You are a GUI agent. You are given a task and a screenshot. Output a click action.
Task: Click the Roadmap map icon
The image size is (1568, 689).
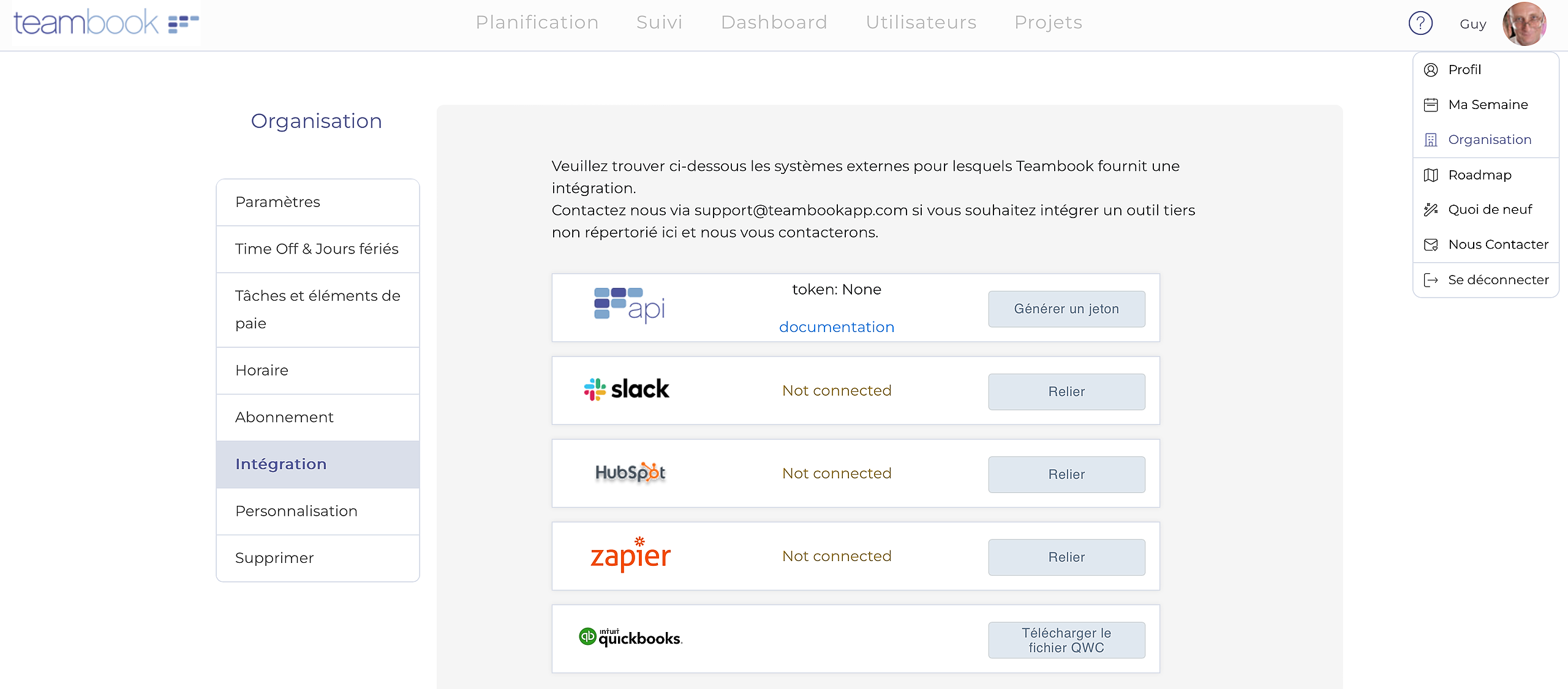[1431, 175]
